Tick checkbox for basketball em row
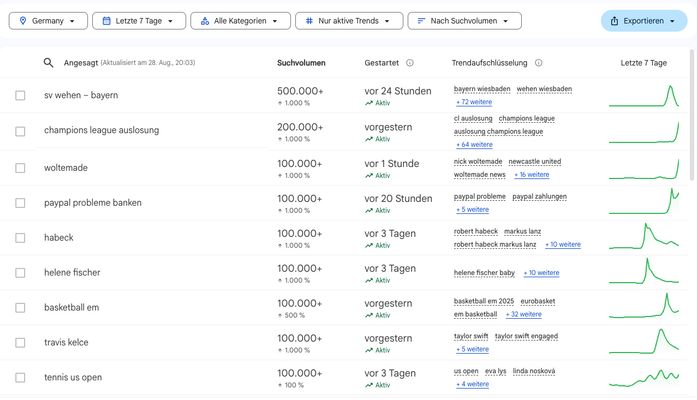Image resolution: width=697 pixels, height=400 pixels. pos(20,308)
